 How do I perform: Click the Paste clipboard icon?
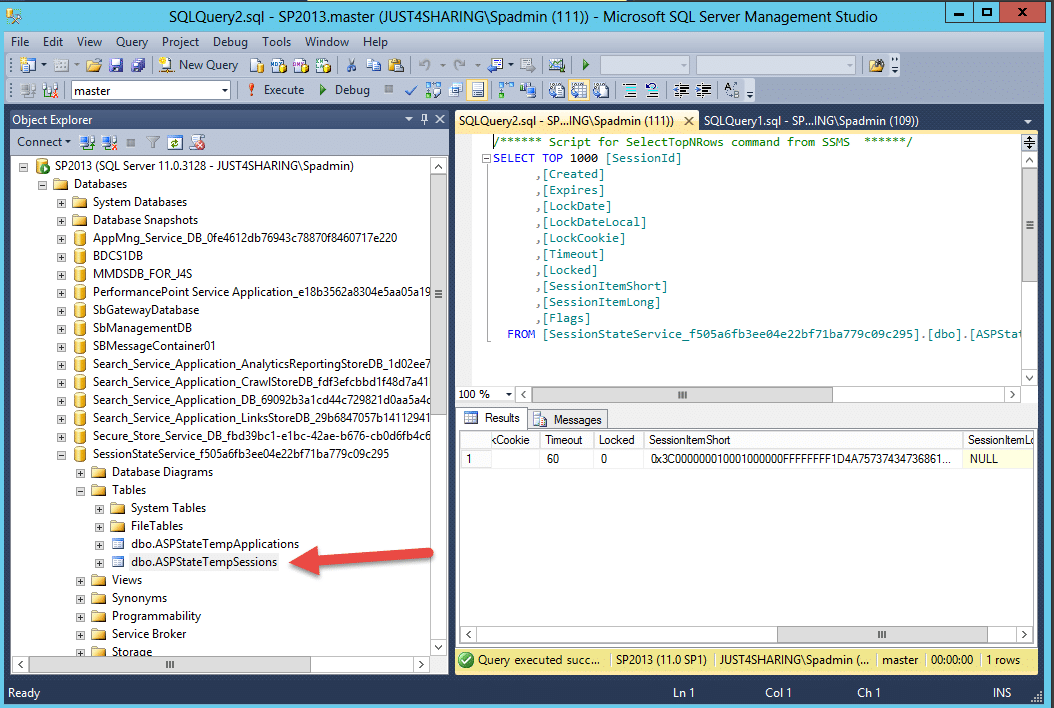pyautogui.click(x=396, y=65)
